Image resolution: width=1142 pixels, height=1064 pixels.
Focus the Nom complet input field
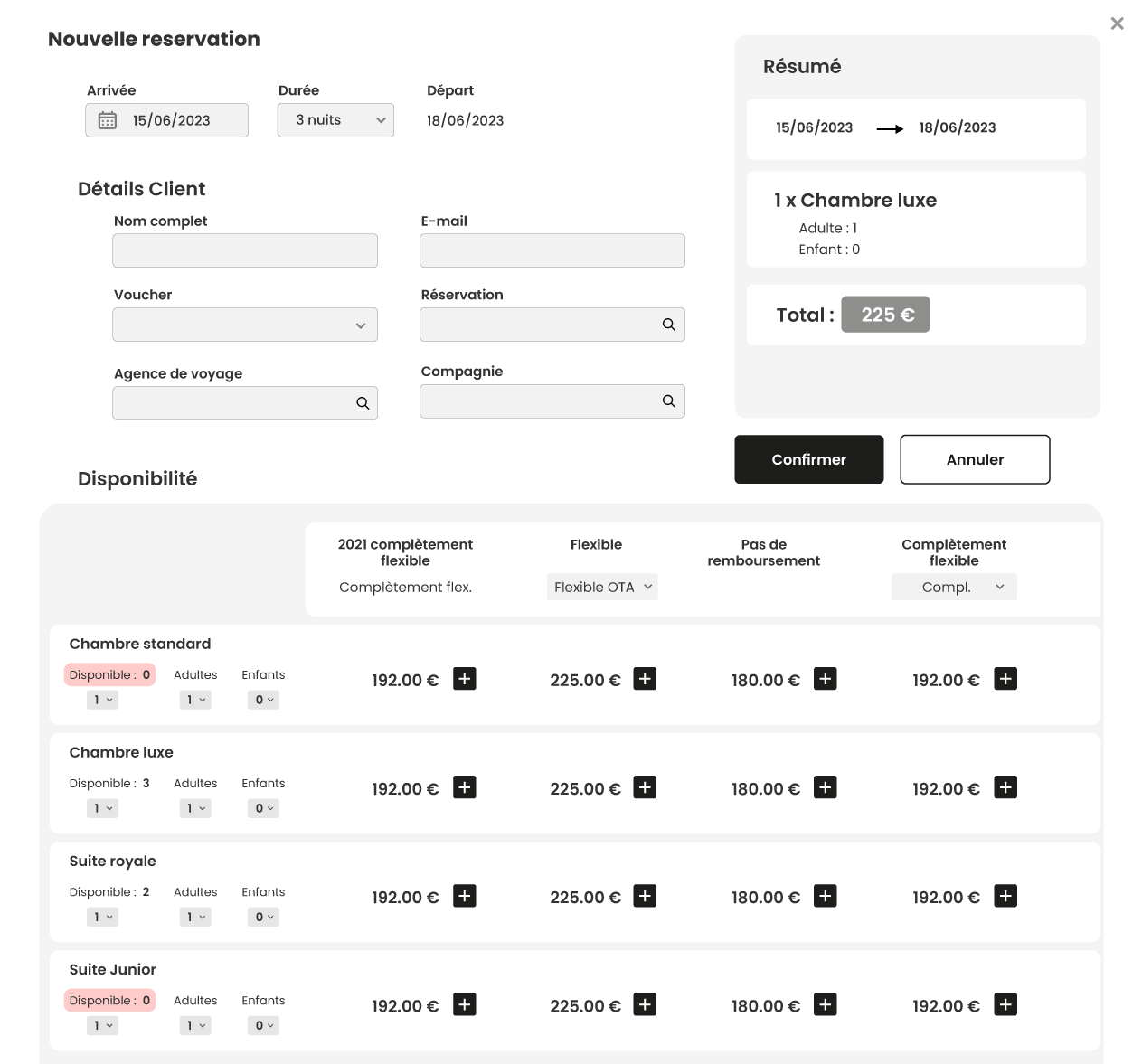pos(245,250)
